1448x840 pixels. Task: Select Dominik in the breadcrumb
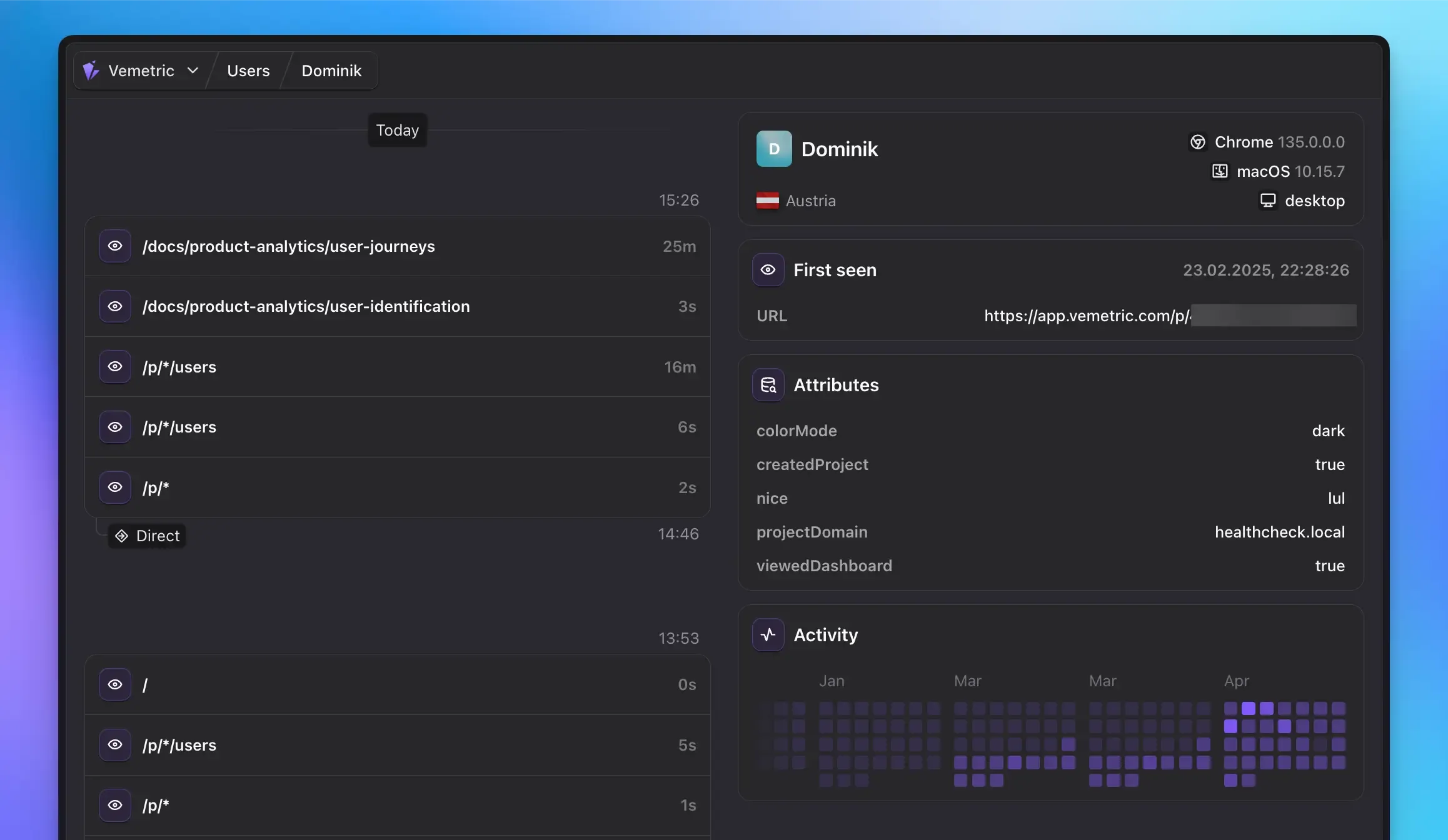point(331,70)
